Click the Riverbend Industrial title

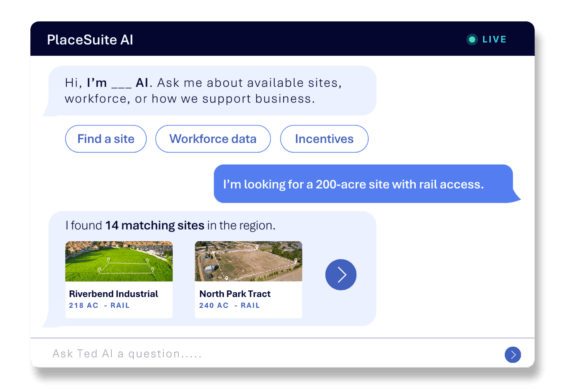pyautogui.click(x=114, y=294)
